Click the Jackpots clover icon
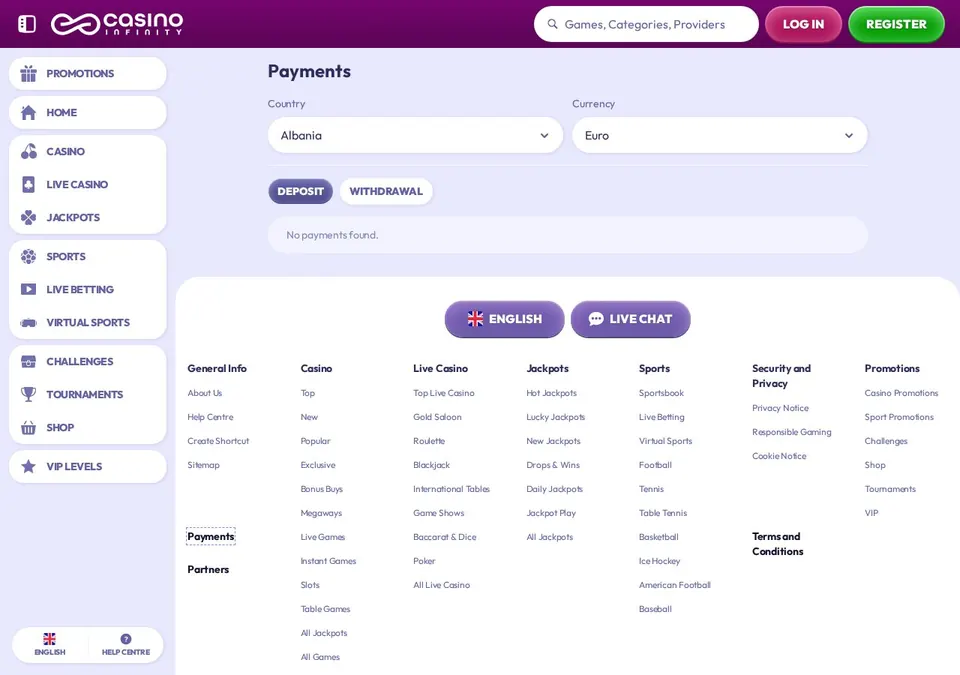The width and height of the screenshot is (960, 675). (28, 217)
